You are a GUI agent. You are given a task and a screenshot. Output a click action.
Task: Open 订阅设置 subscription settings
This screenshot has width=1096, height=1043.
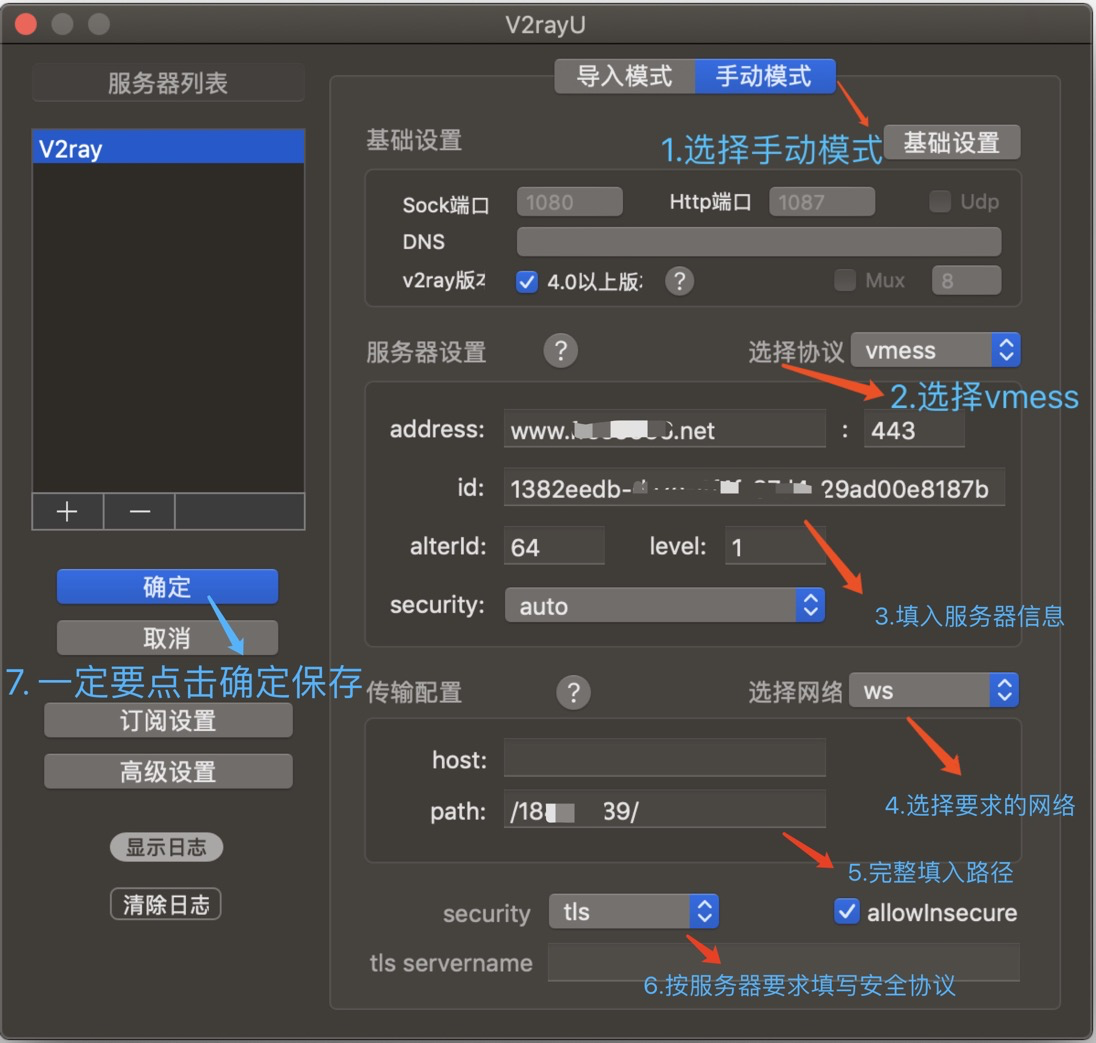168,720
